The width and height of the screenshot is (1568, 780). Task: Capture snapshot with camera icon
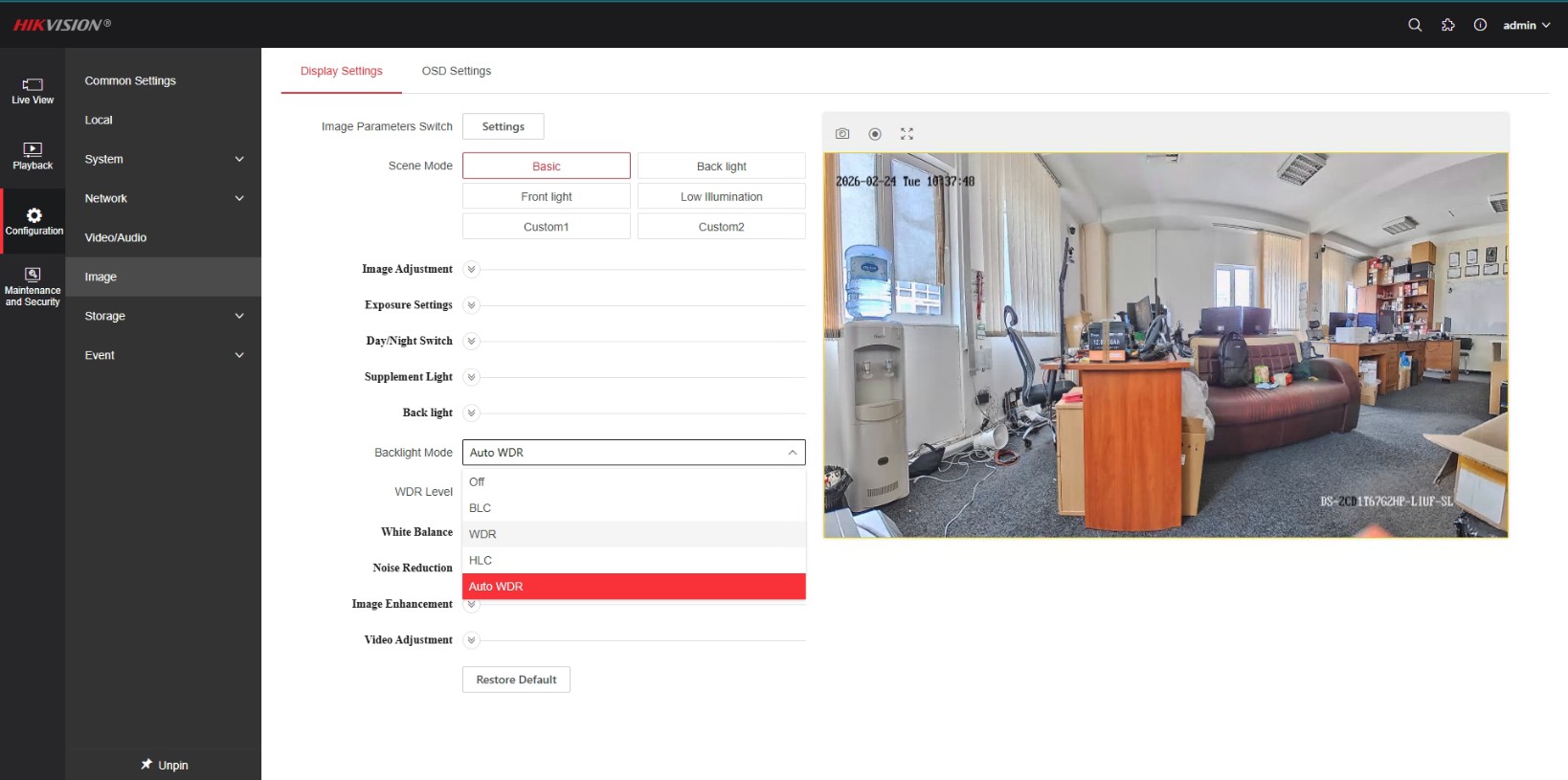click(x=842, y=134)
